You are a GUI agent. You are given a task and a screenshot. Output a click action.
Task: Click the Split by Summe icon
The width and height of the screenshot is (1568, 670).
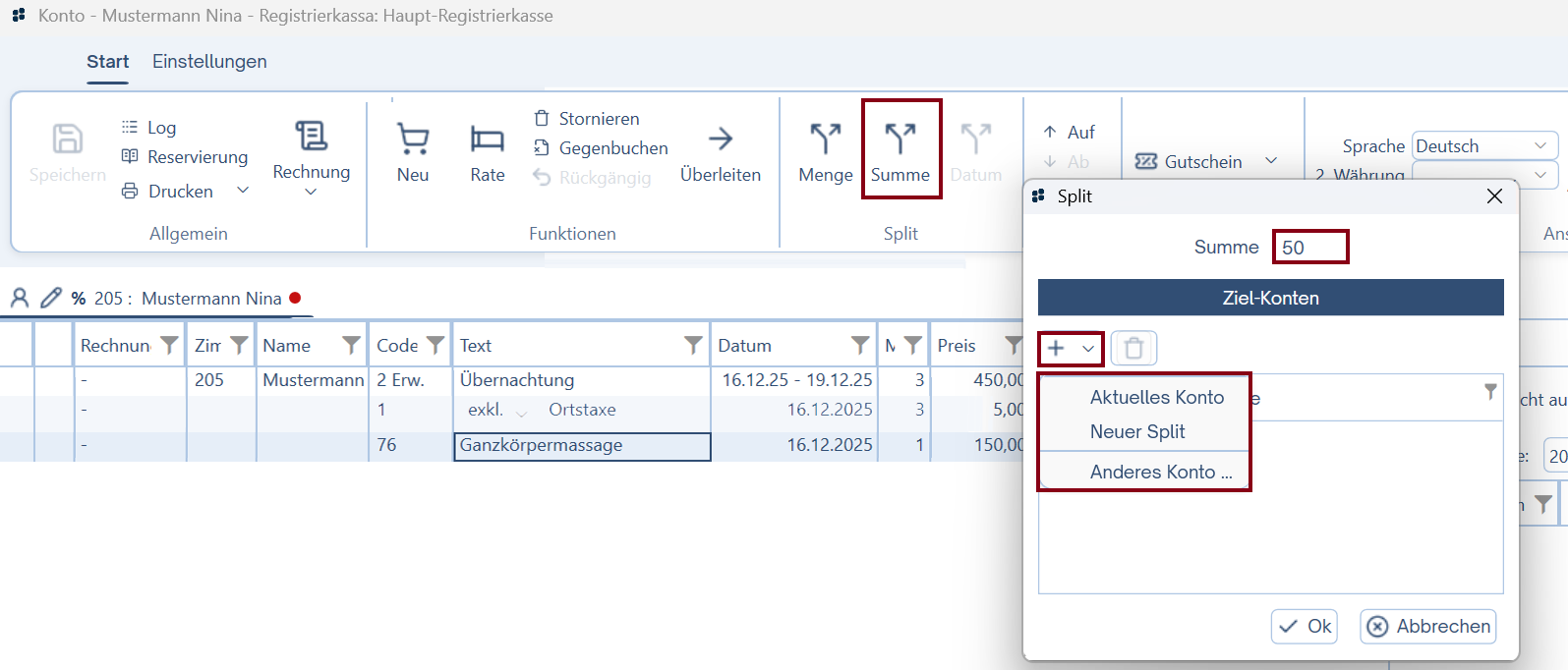point(900,140)
